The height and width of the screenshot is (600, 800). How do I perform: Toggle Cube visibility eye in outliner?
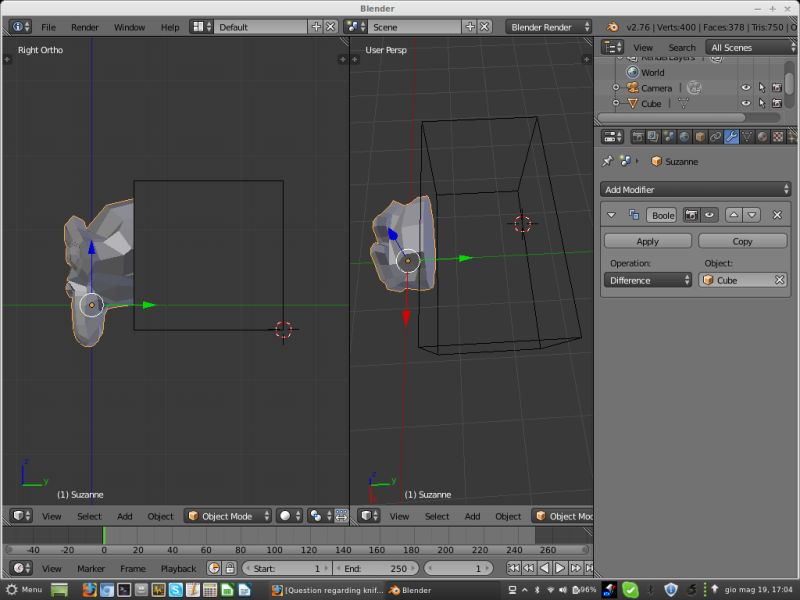tap(746, 103)
